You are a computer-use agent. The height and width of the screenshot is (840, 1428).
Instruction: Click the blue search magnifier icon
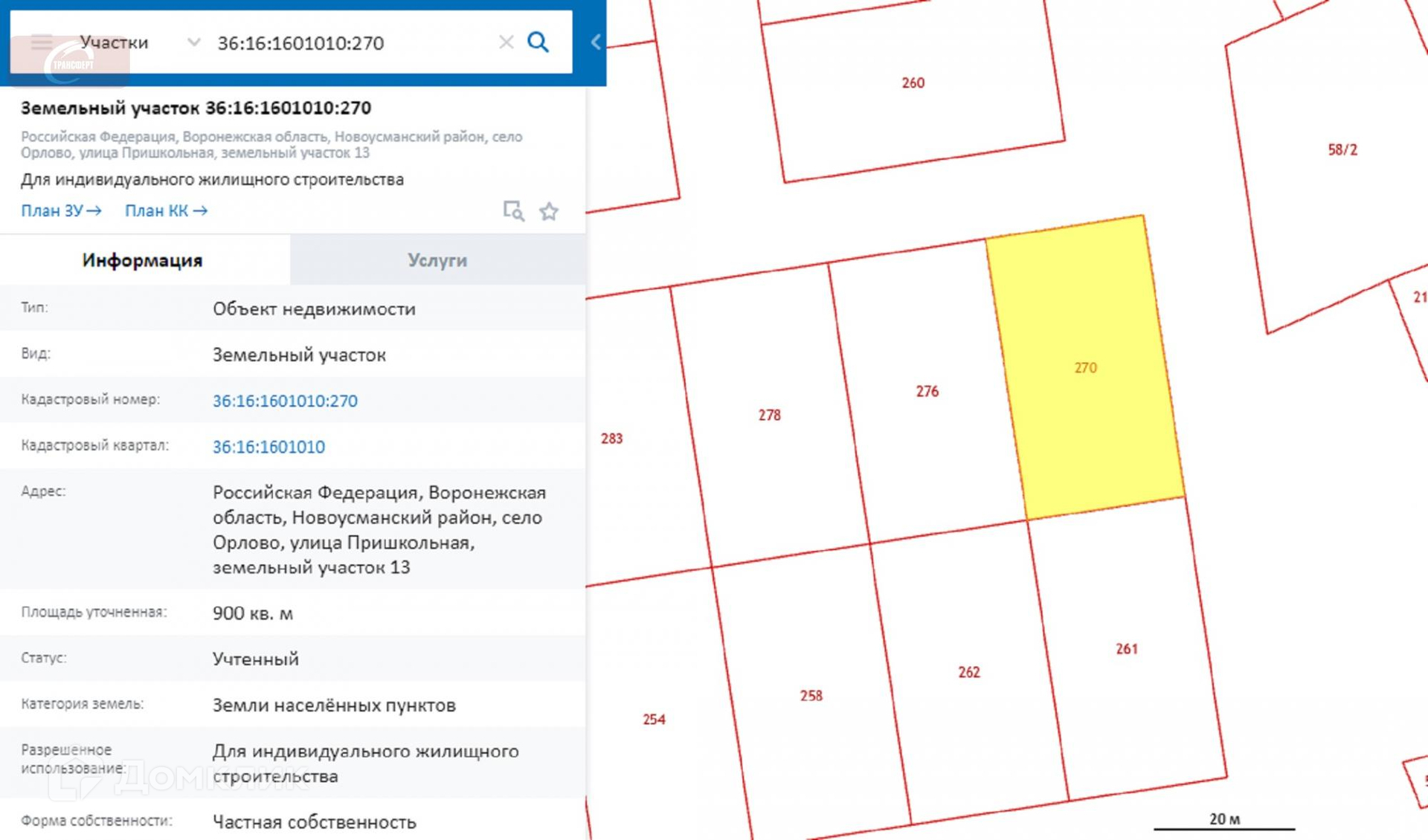pos(538,42)
